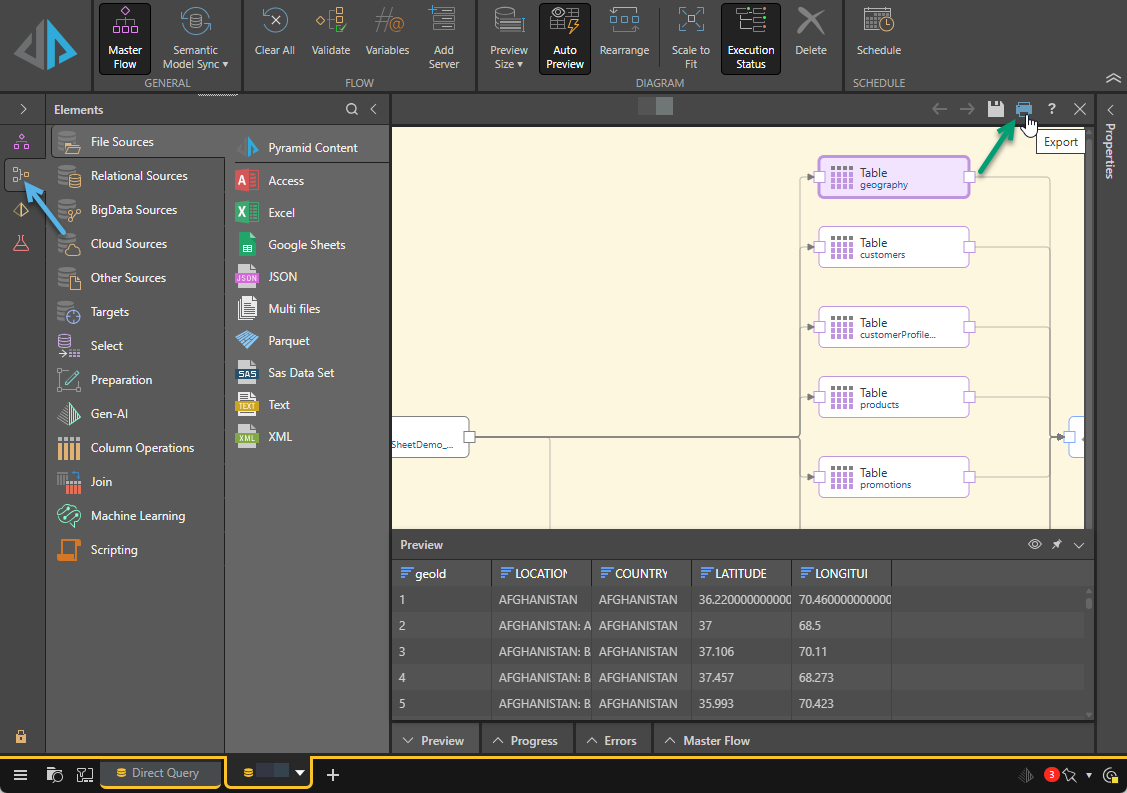Image resolution: width=1127 pixels, height=793 pixels.
Task: Select the Excel file source
Action: click(x=281, y=213)
